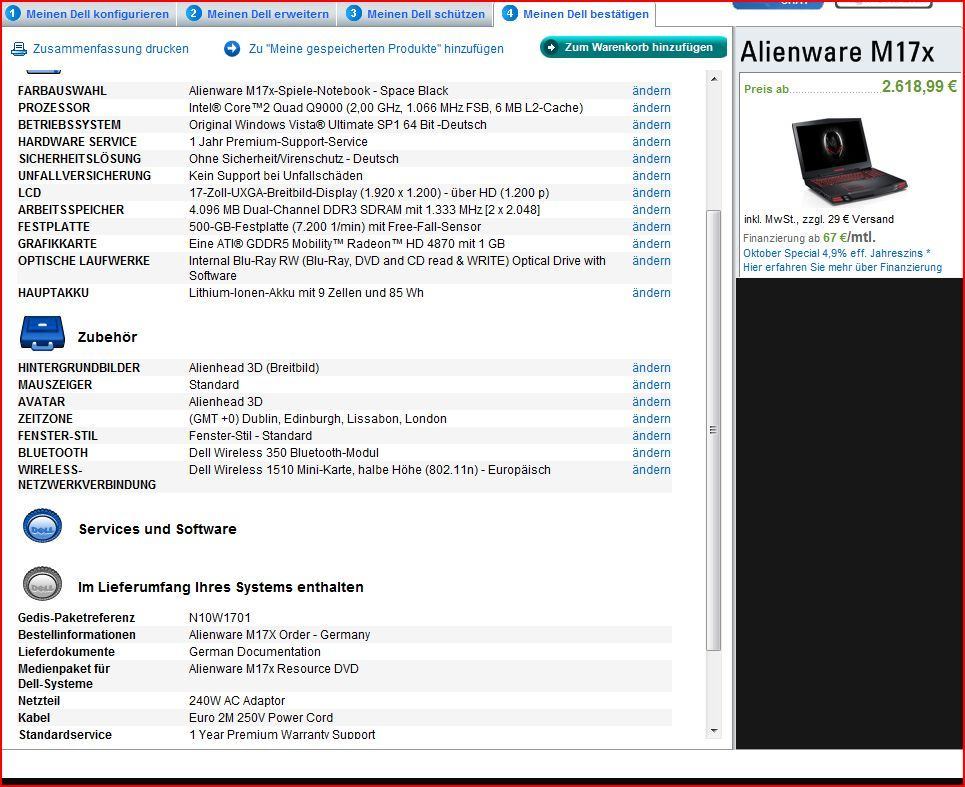Click Hier erfahren Sie mehr über Finanzierung
This screenshot has width=965, height=787.
click(x=843, y=267)
